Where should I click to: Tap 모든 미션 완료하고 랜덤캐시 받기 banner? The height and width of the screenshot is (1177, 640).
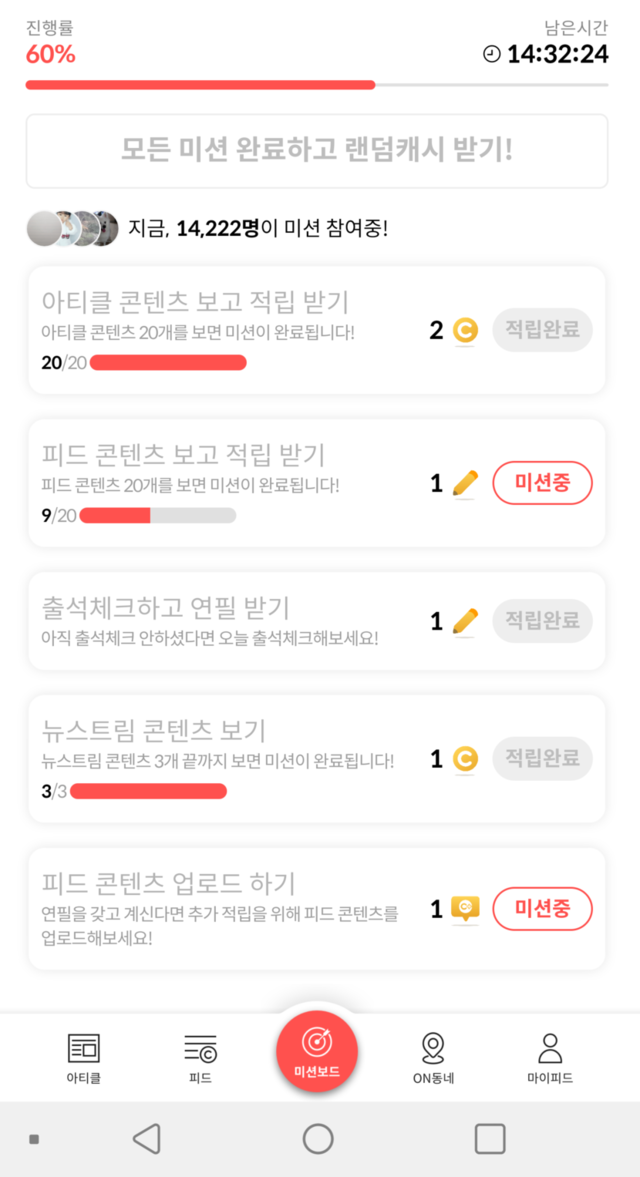tap(317, 151)
